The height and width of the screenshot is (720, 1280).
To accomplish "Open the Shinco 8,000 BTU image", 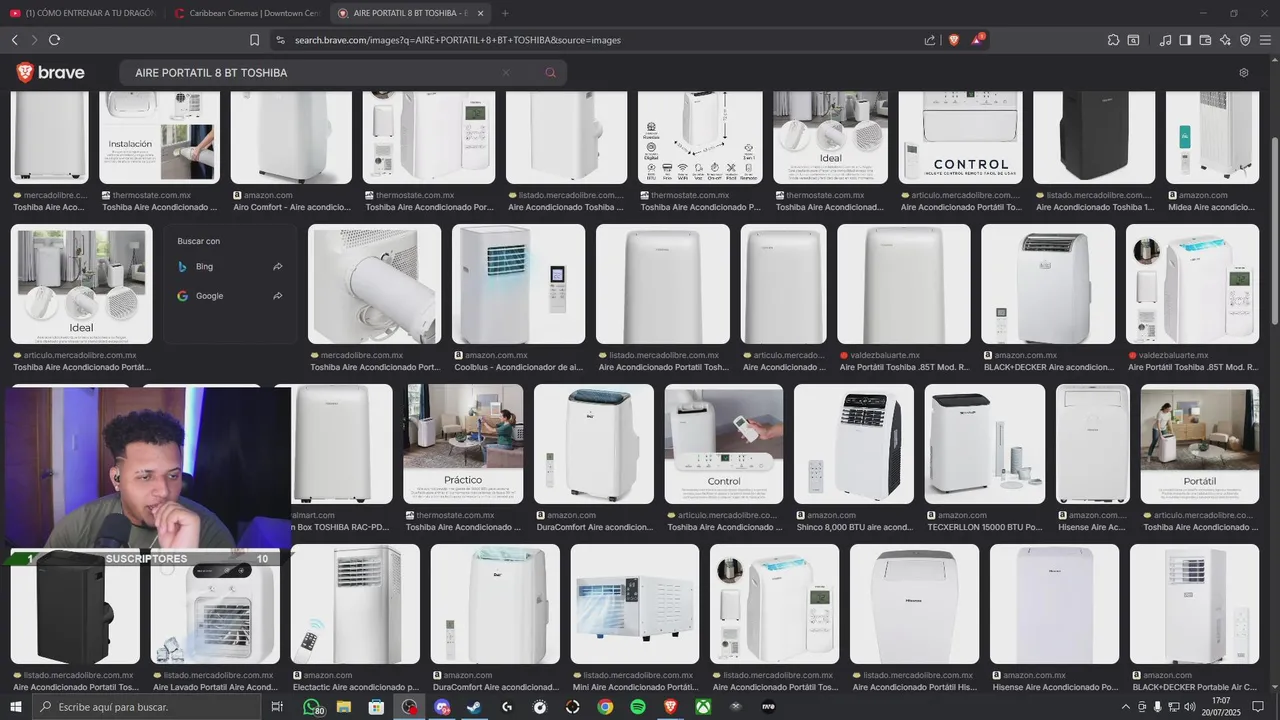I will (854, 444).
